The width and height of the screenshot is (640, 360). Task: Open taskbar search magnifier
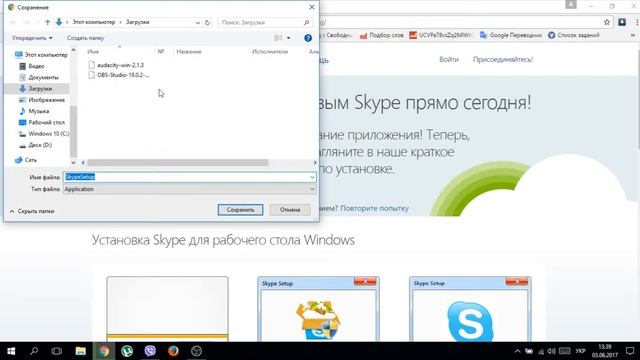34,351
